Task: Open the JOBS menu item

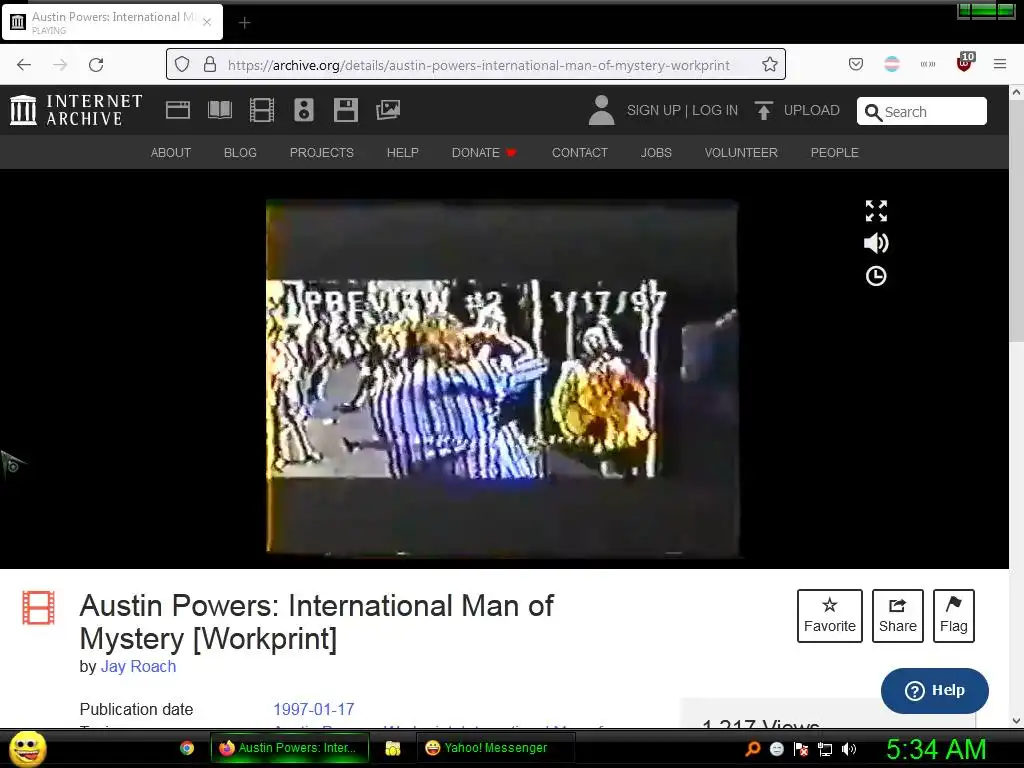Action: [656, 153]
